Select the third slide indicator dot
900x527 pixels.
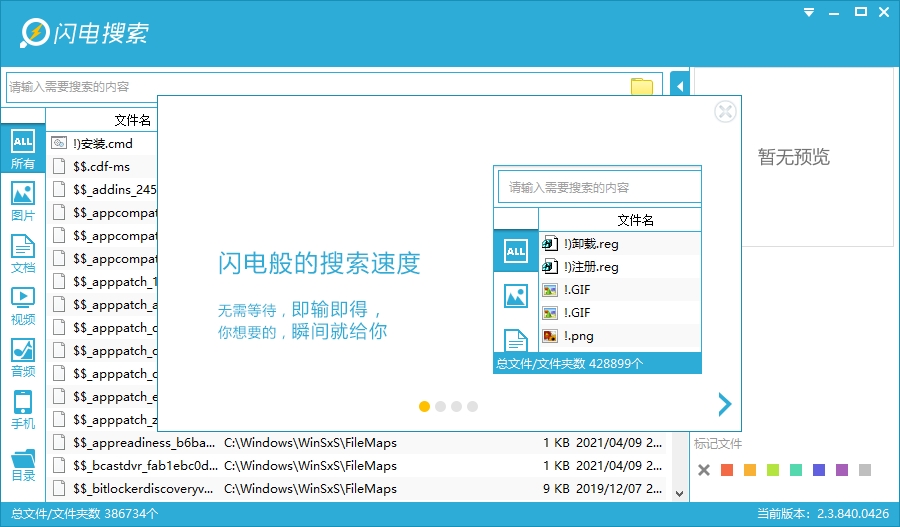click(x=456, y=406)
